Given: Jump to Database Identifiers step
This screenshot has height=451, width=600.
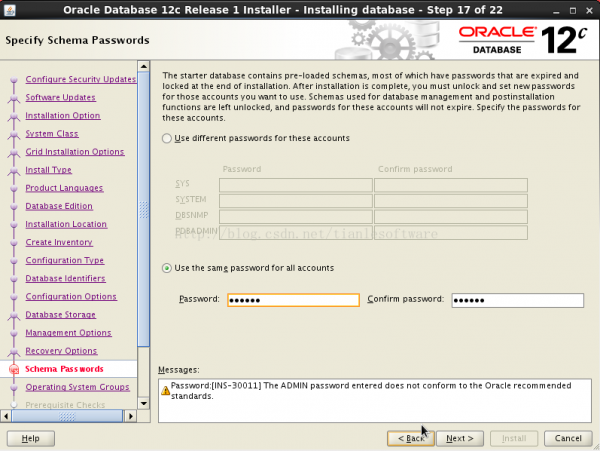Looking at the screenshot, I should click(65, 278).
